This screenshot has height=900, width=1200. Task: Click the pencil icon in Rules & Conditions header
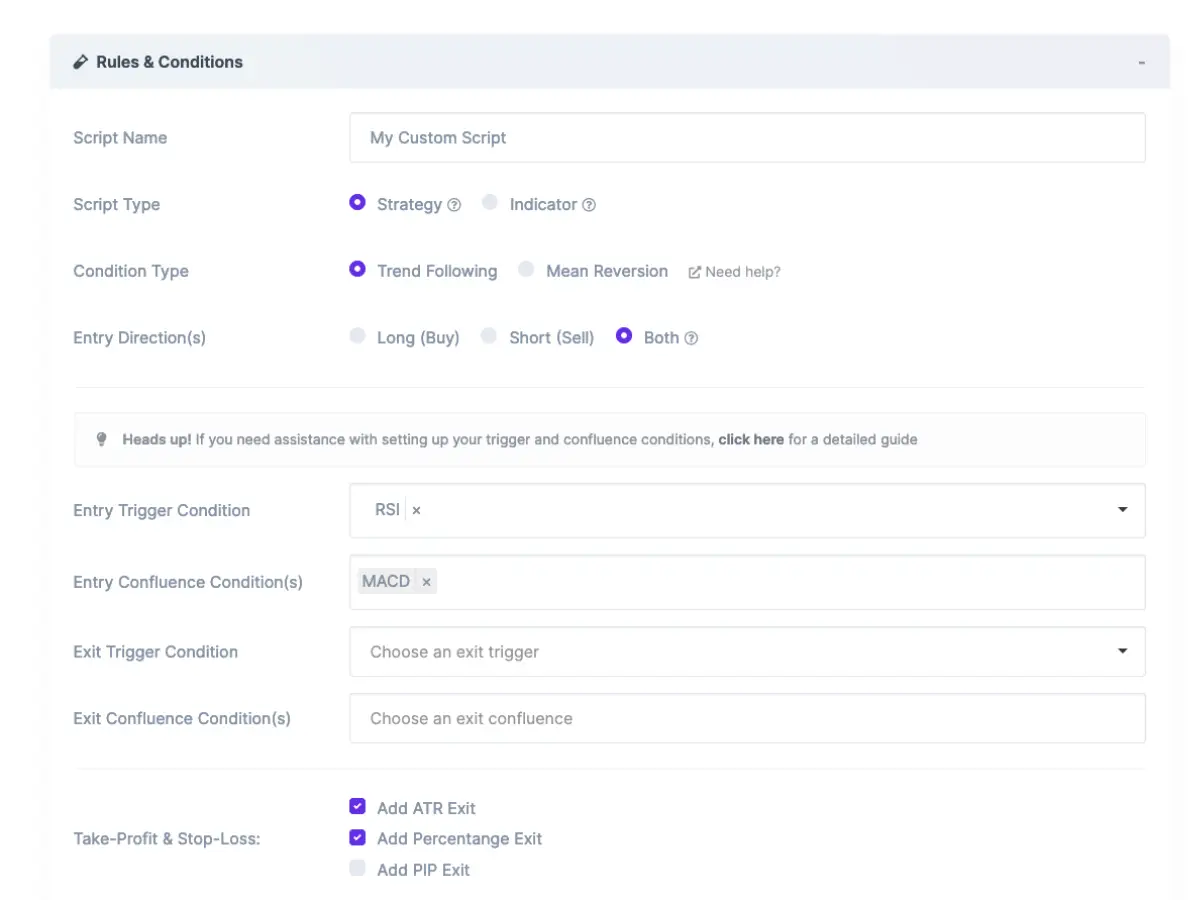81,62
